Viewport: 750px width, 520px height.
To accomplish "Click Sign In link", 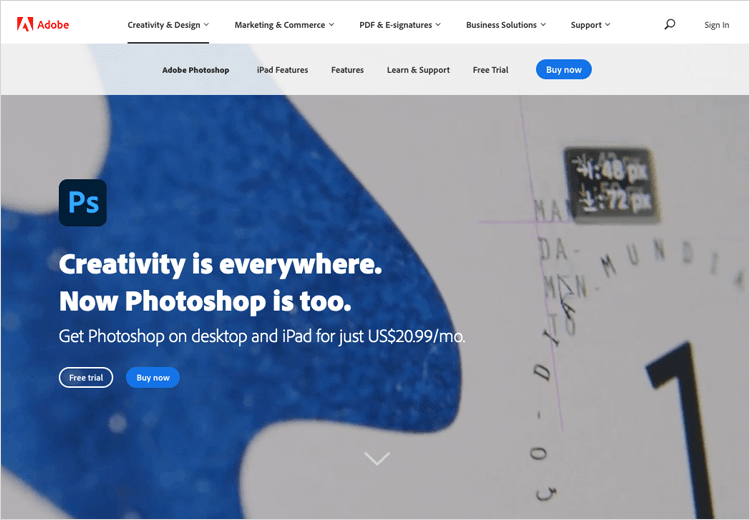I will point(717,25).
